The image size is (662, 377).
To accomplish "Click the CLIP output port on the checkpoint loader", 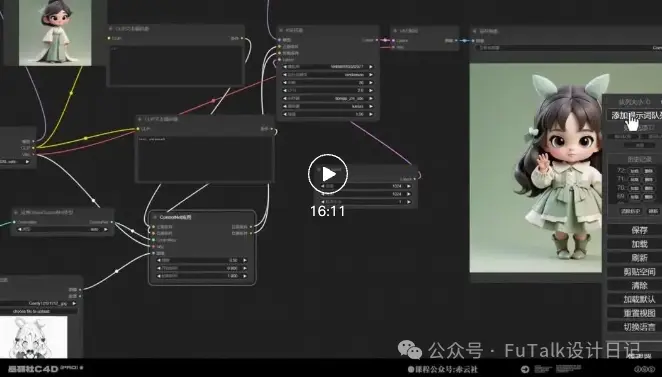I will 33,148.
